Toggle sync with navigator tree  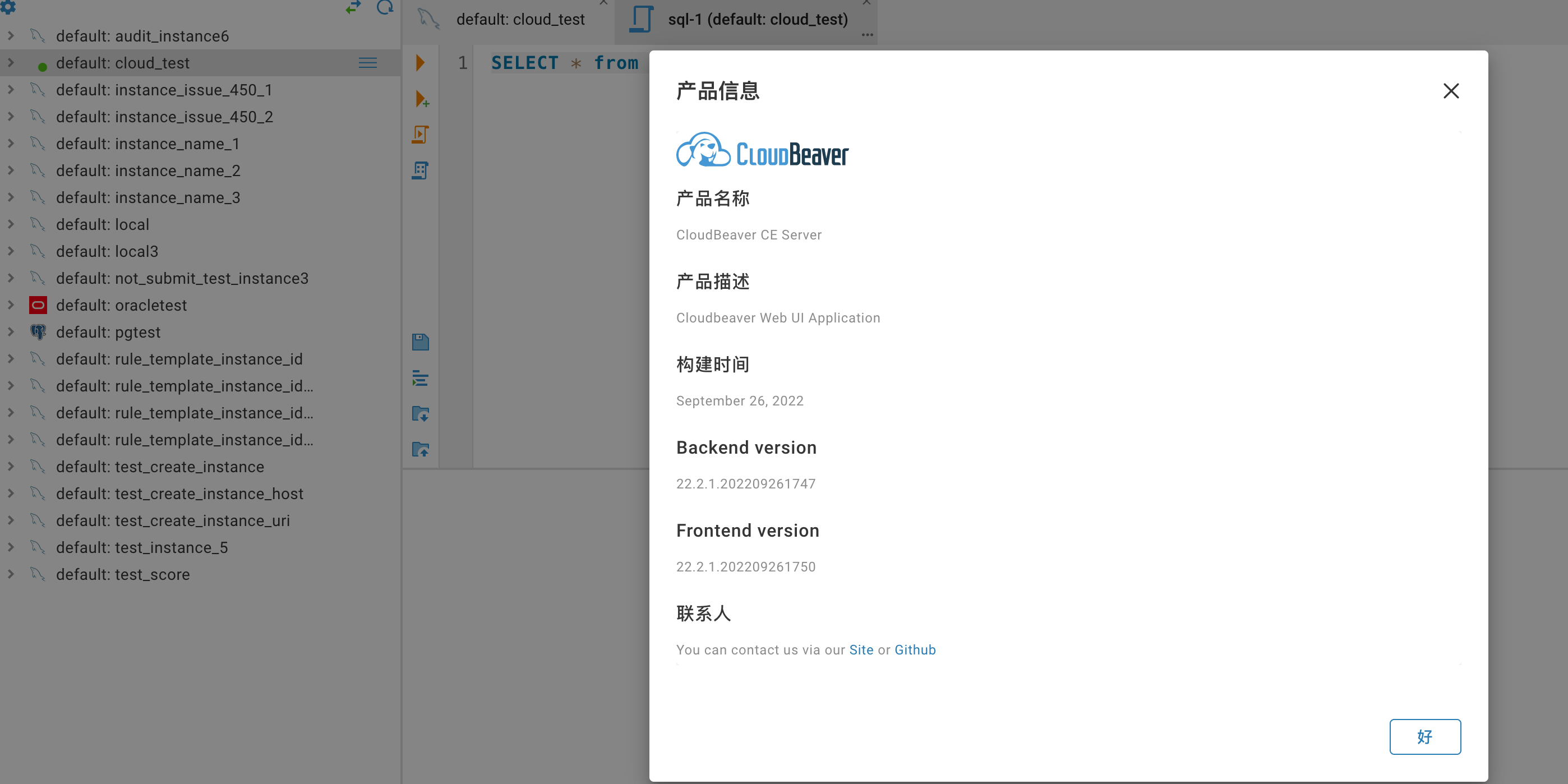click(x=354, y=8)
